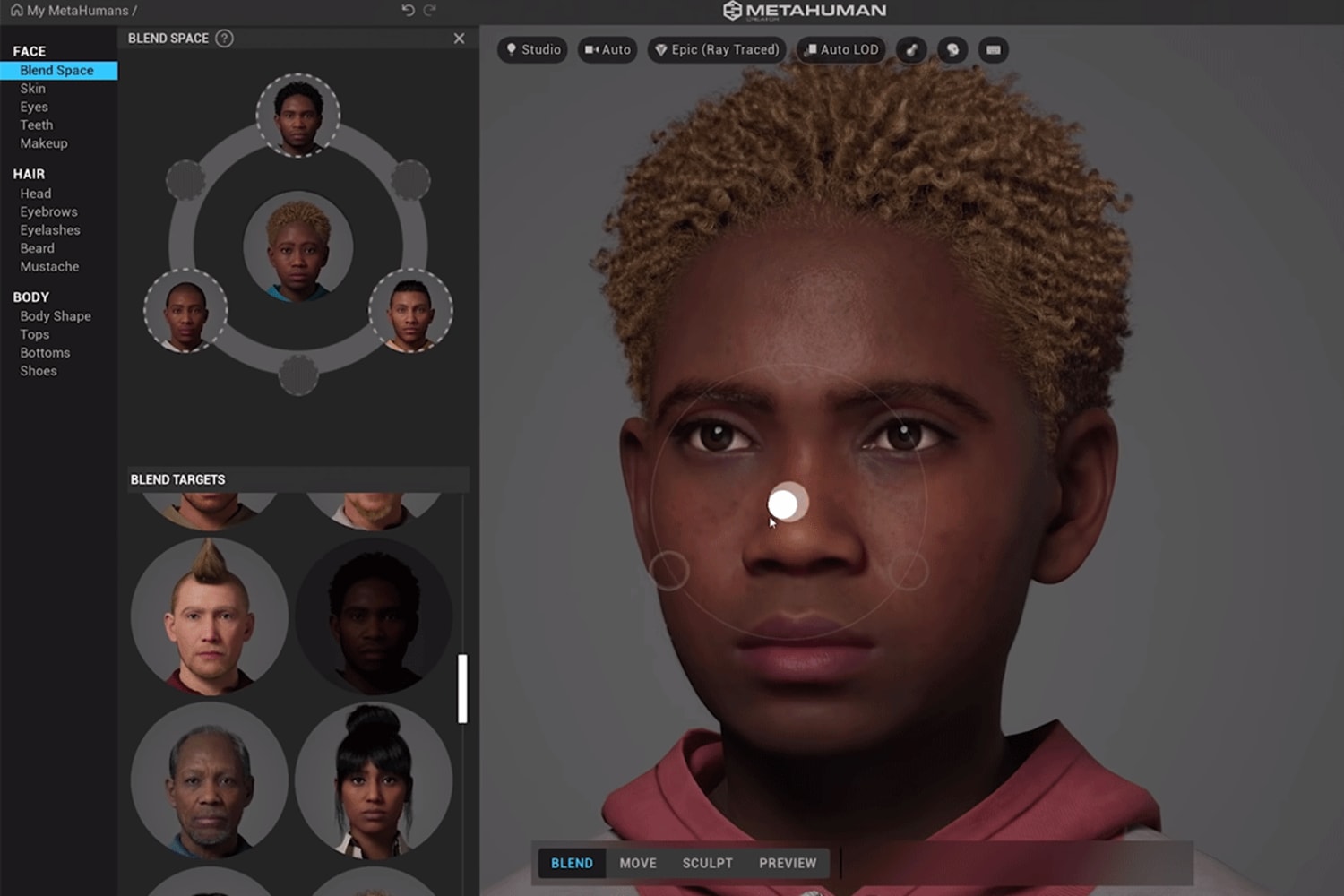Toggle the head clay render icon

952,50
